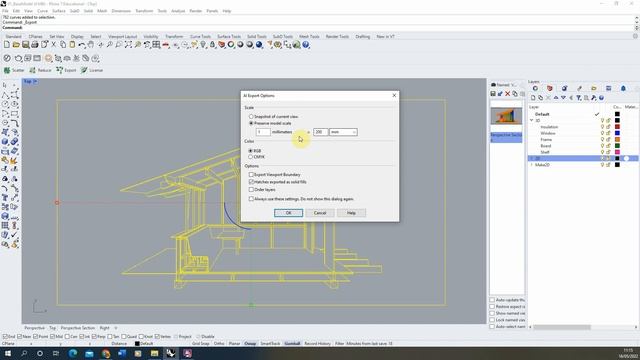Click the hammer tools icon in Layers panel
Image resolution: width=640 pixels, height=360 pixels.
click(593, 98)
